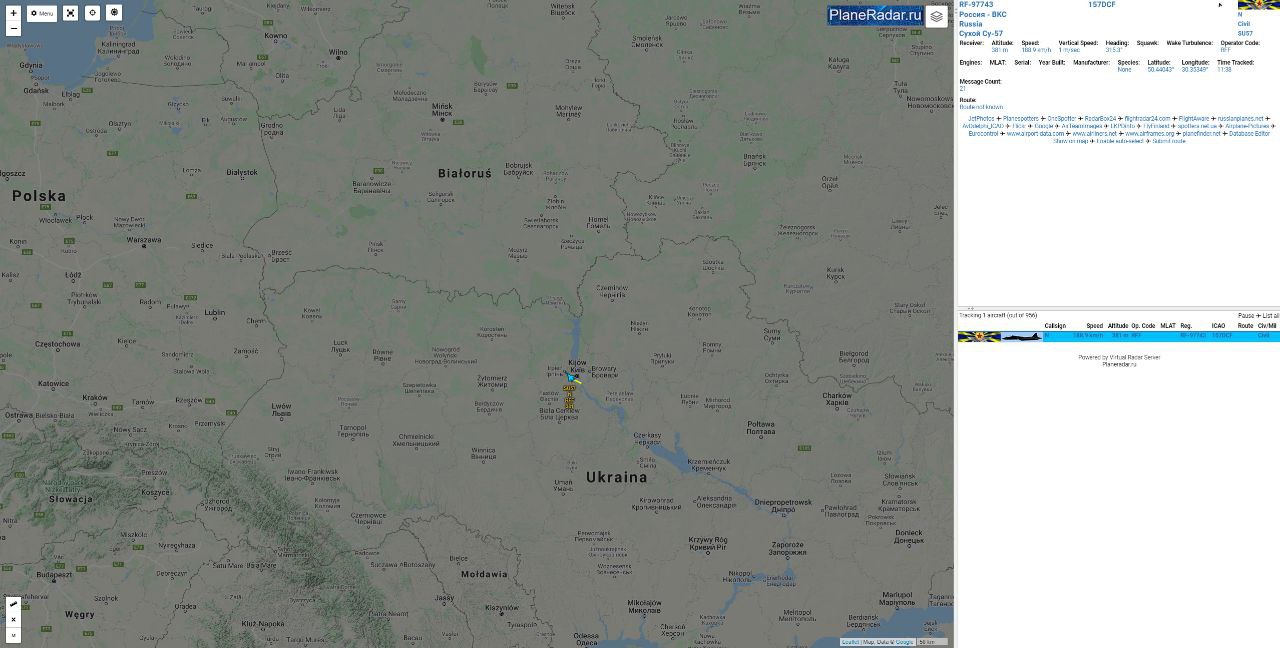Sort list by Altitude column header

pos(1118,326)
